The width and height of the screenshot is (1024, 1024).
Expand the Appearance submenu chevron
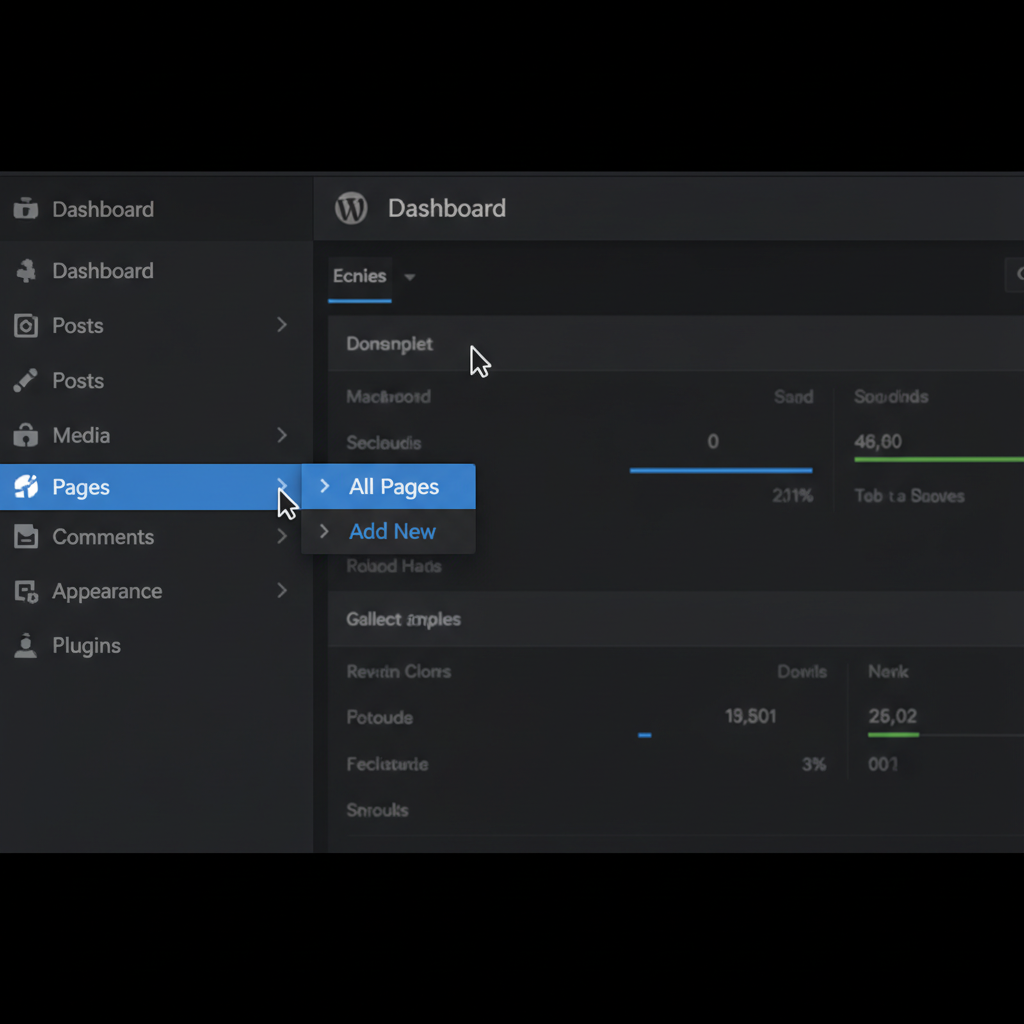coord(282,591)
